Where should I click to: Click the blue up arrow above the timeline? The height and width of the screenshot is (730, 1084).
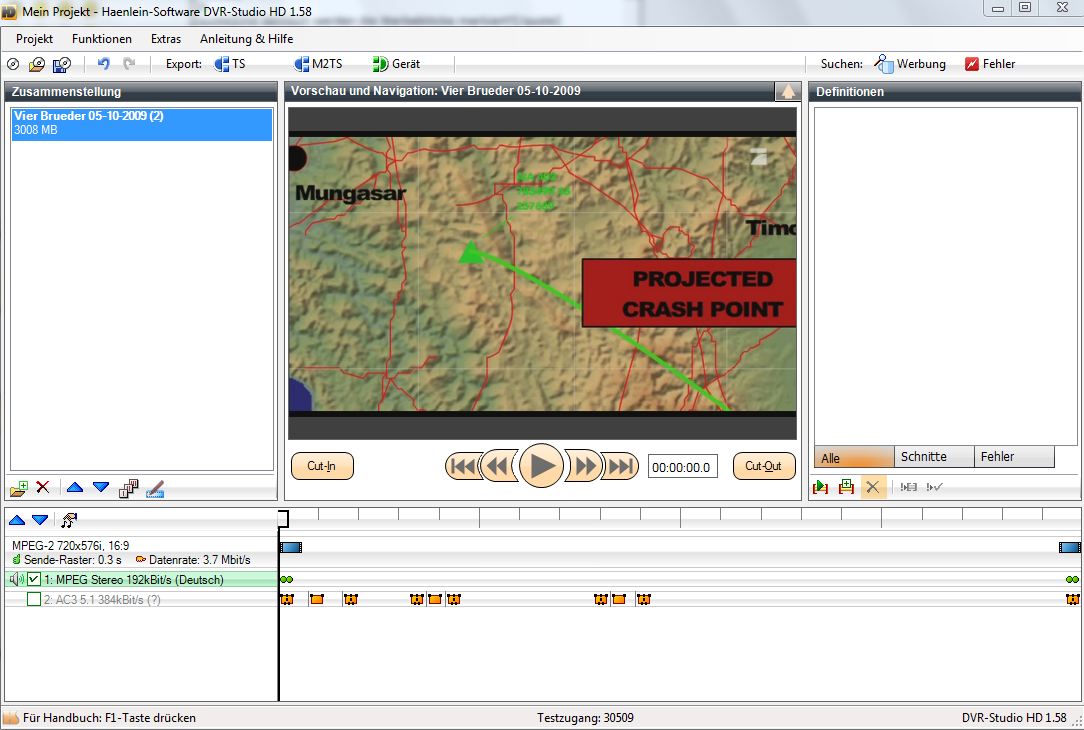(17, 520)
